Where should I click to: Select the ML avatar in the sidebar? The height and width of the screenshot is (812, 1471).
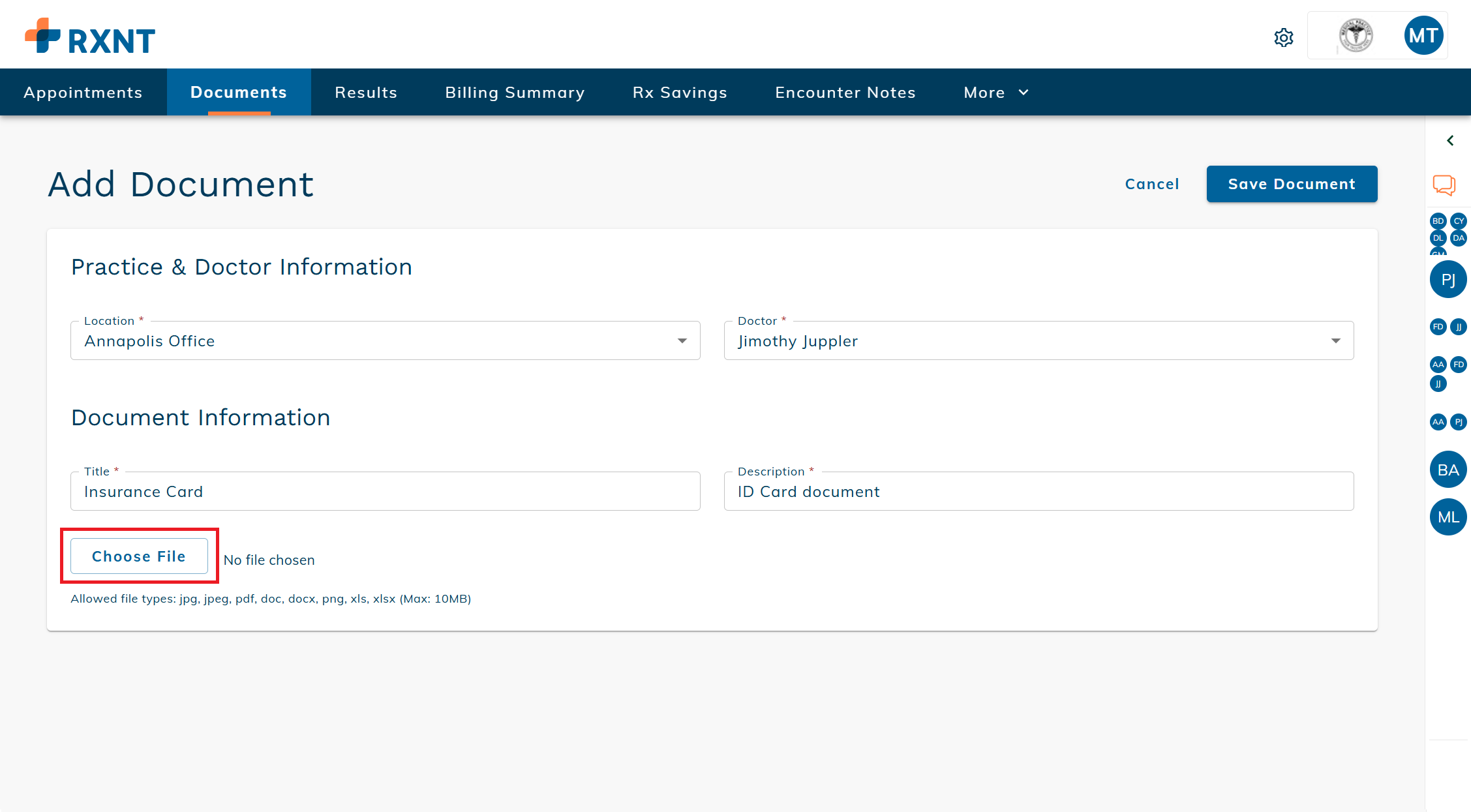coord(1448,517)
